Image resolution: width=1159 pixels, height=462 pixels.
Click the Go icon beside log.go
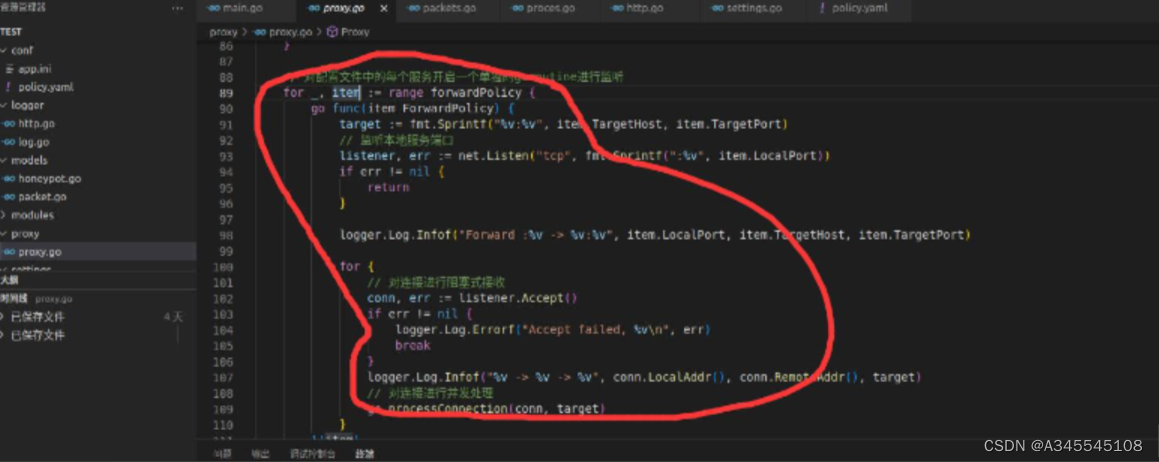tap(10, 142)
